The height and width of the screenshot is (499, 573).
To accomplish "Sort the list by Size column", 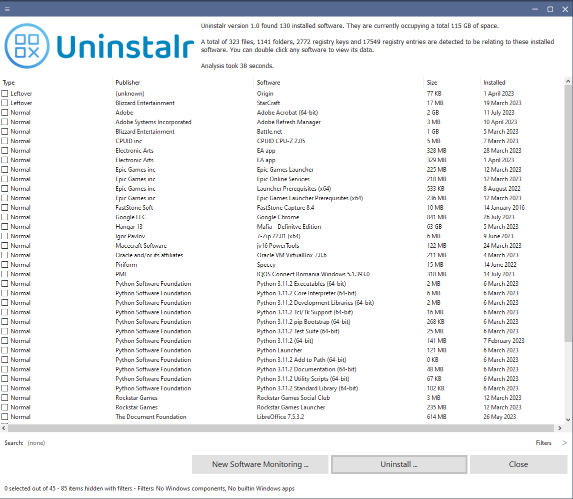I will pyautogui.click(x=432, y=83).
